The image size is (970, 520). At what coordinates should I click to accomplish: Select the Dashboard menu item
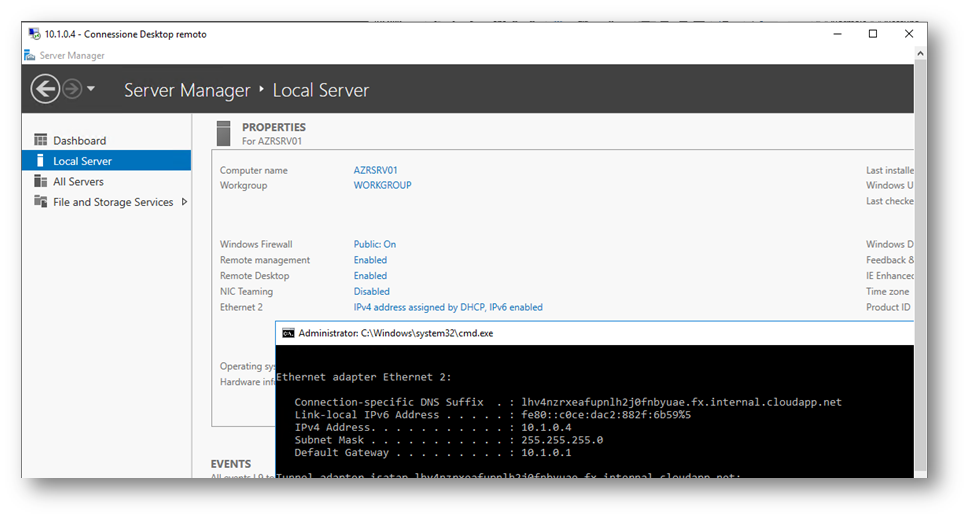[80, 141]
